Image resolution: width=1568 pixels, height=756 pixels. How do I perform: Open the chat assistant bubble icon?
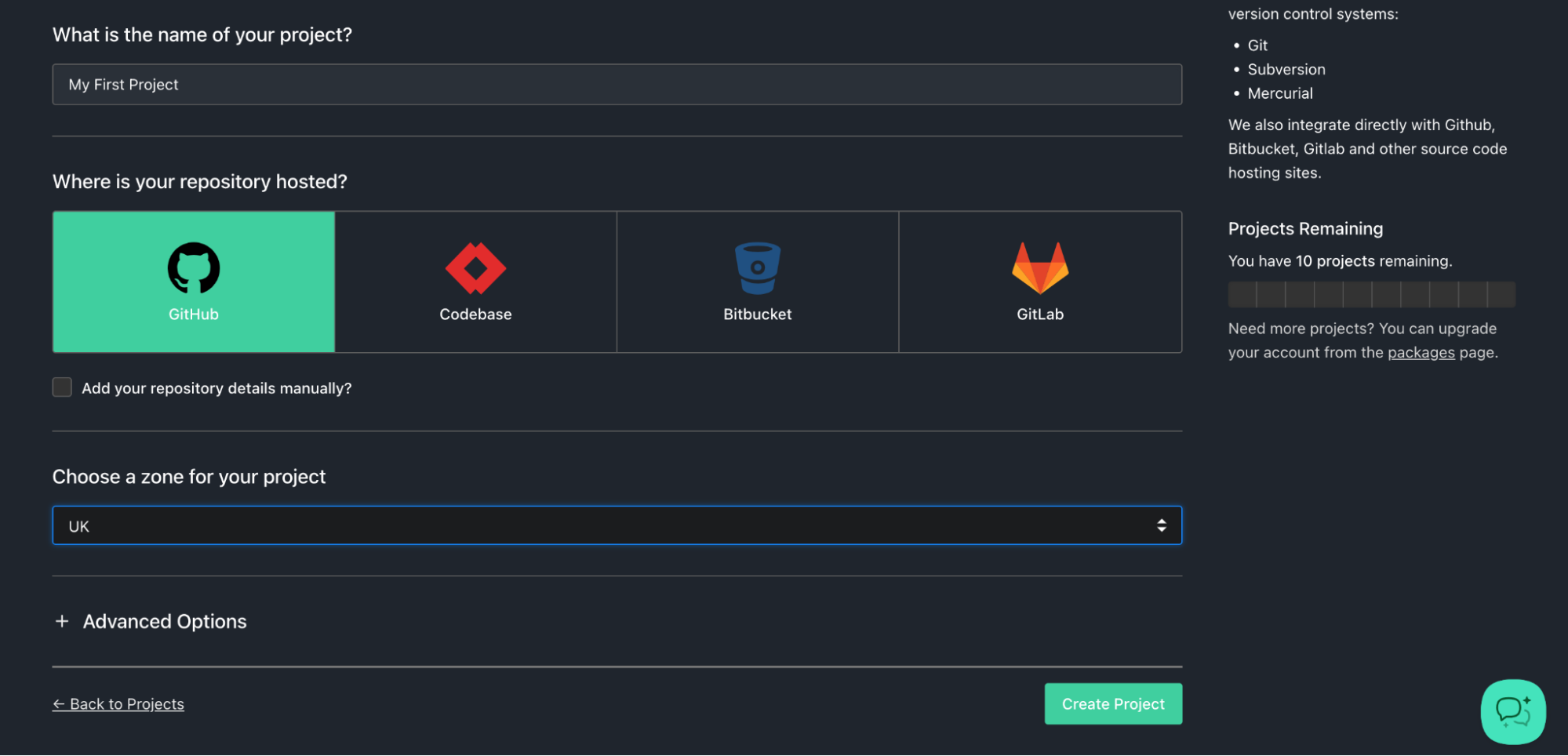pos(1512,711)
